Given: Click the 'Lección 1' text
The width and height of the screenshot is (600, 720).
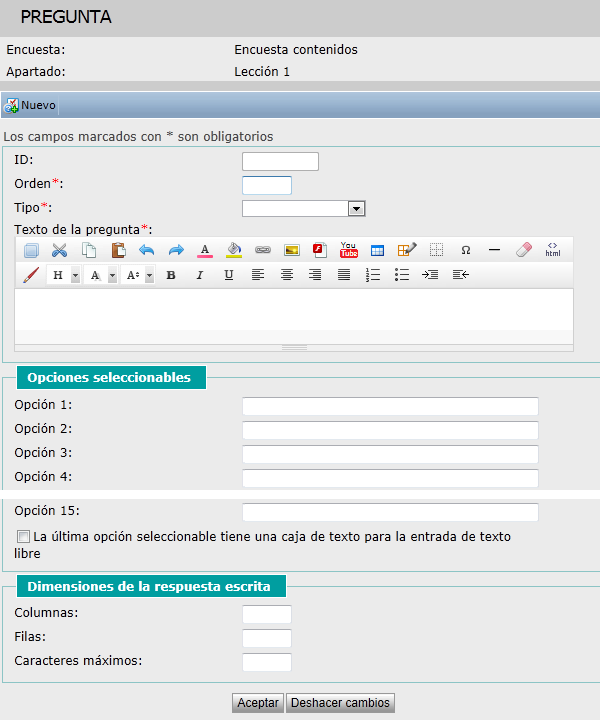Looking at the screenshot, I should pyautogui.click(x=262, y=72).
